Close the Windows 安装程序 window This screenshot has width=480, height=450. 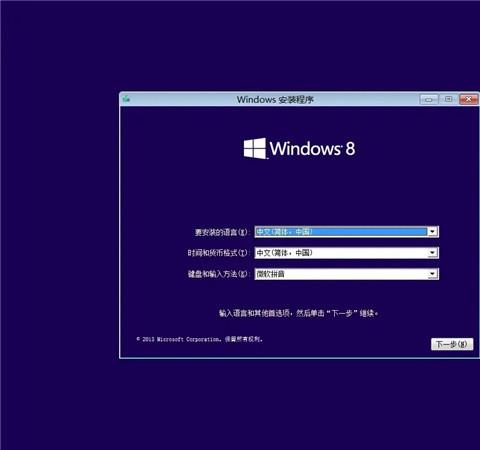(x=468, y=99)
